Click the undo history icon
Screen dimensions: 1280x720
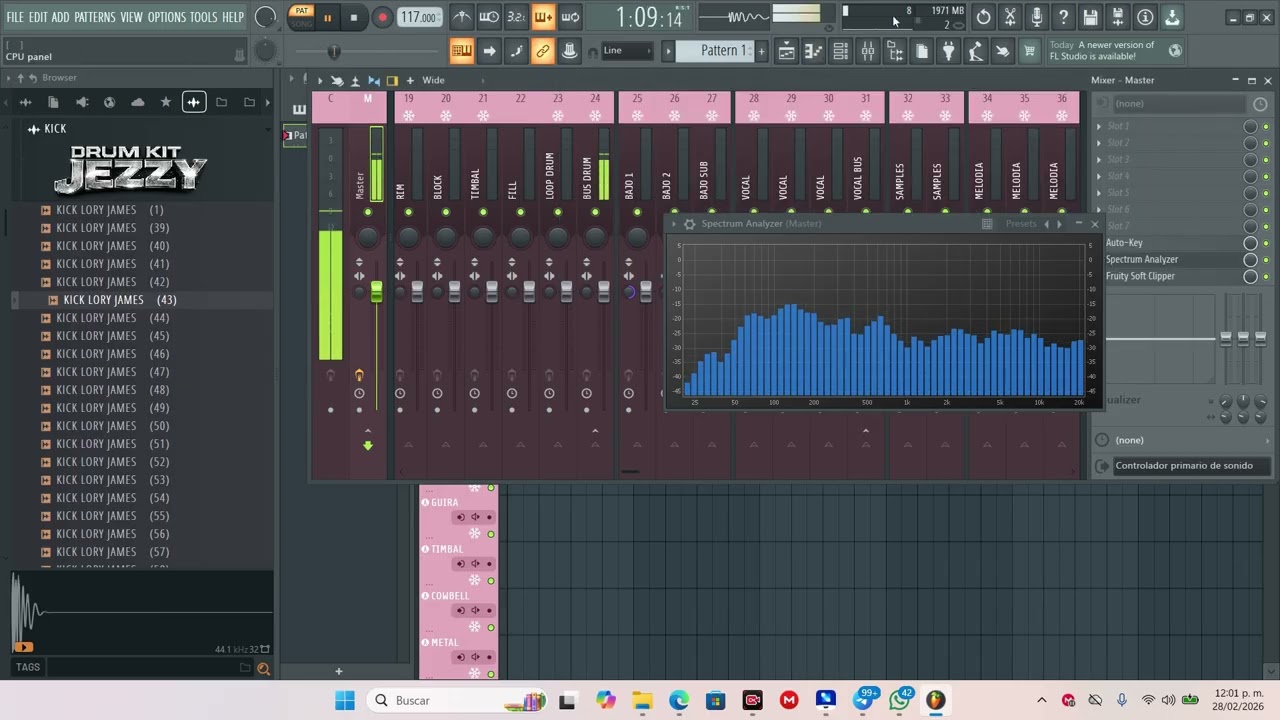click(x=984, y=17)
